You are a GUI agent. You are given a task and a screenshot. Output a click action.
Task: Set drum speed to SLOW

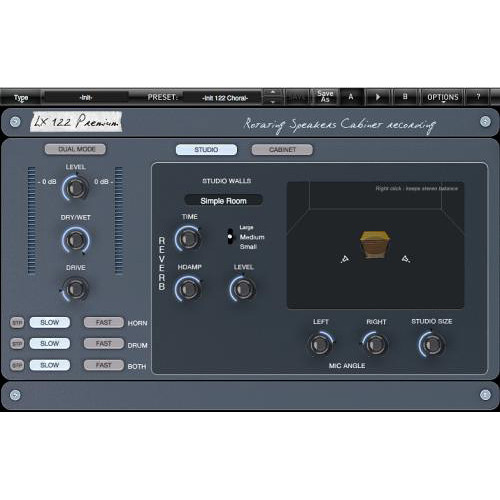tap(50, 343)
